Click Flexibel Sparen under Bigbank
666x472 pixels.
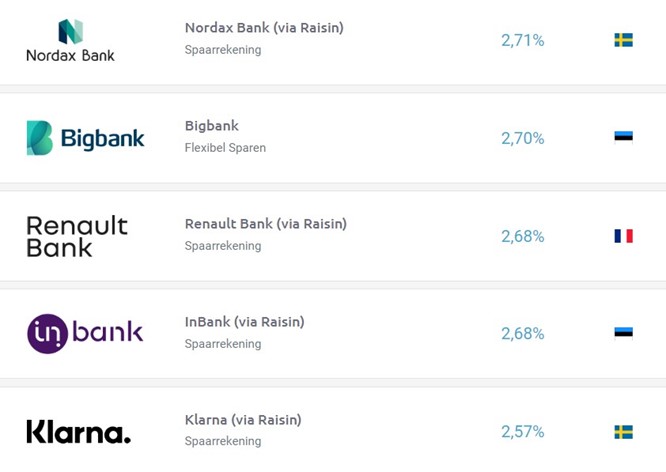[225, 148]
